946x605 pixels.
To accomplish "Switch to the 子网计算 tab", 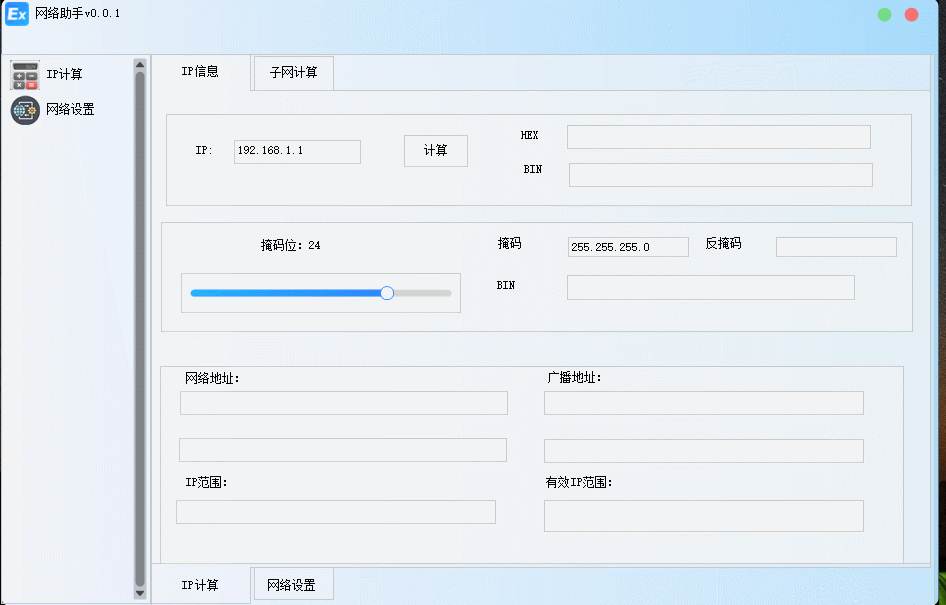I will 293,73.
